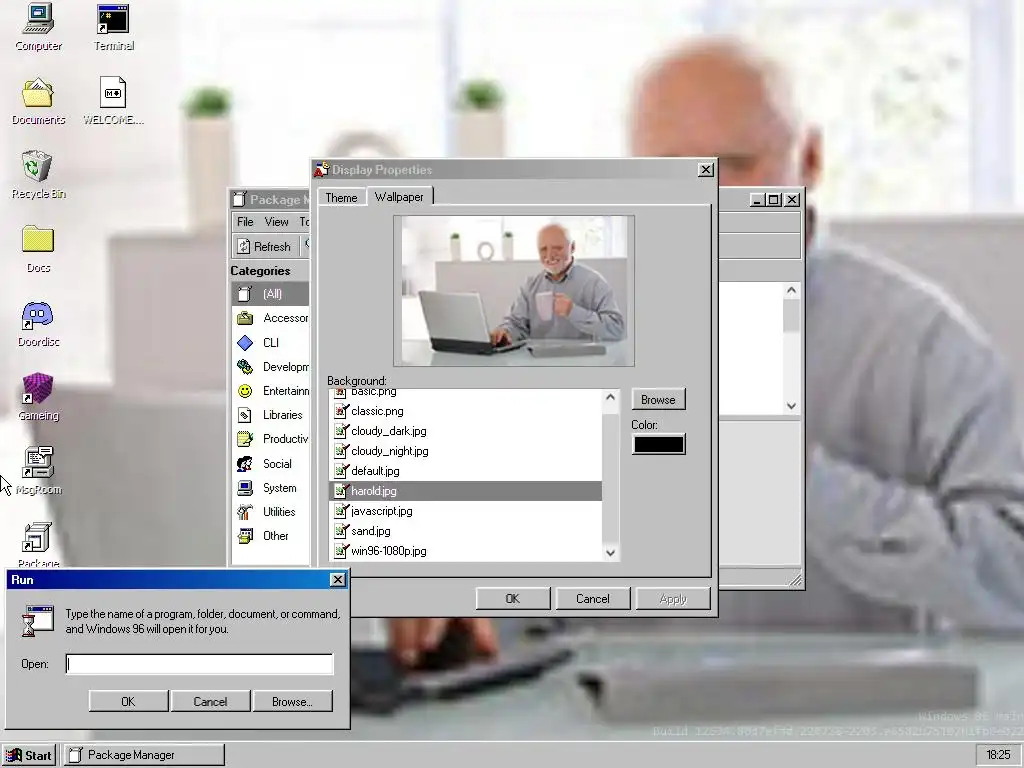Image resolution: width=1024 pixels, height=768 pixels.
Task: Choose the Utilities category icon
Action: [x=245, y=512]
